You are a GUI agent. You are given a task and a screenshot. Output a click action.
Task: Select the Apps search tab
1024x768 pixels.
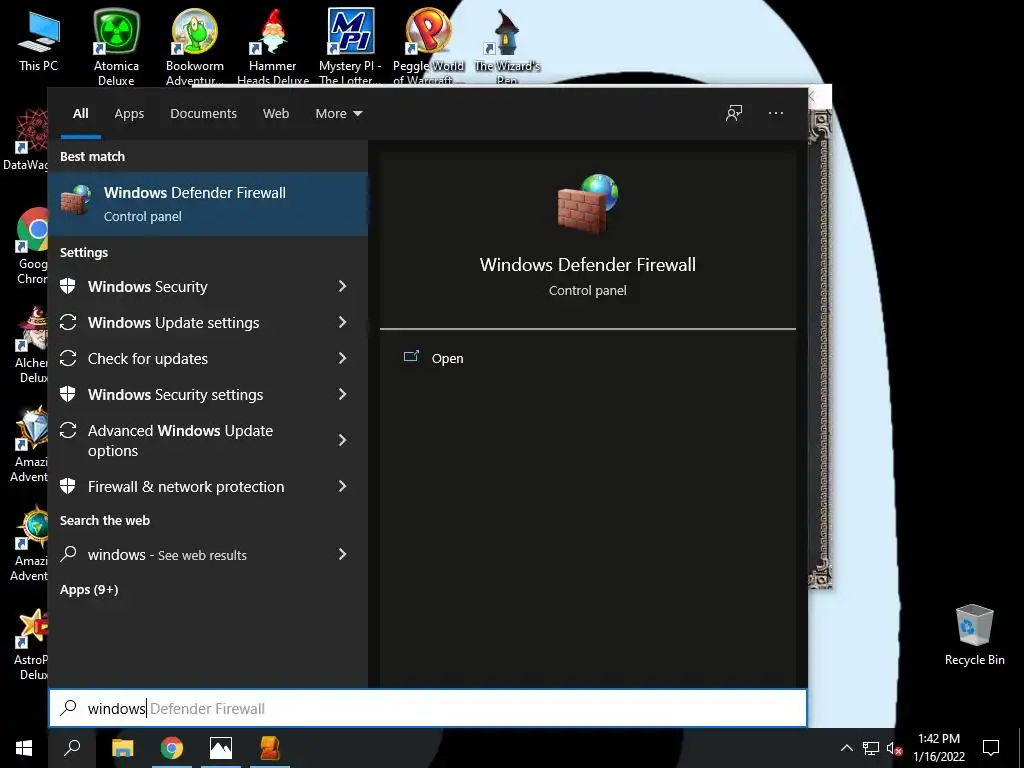point(129,114)
